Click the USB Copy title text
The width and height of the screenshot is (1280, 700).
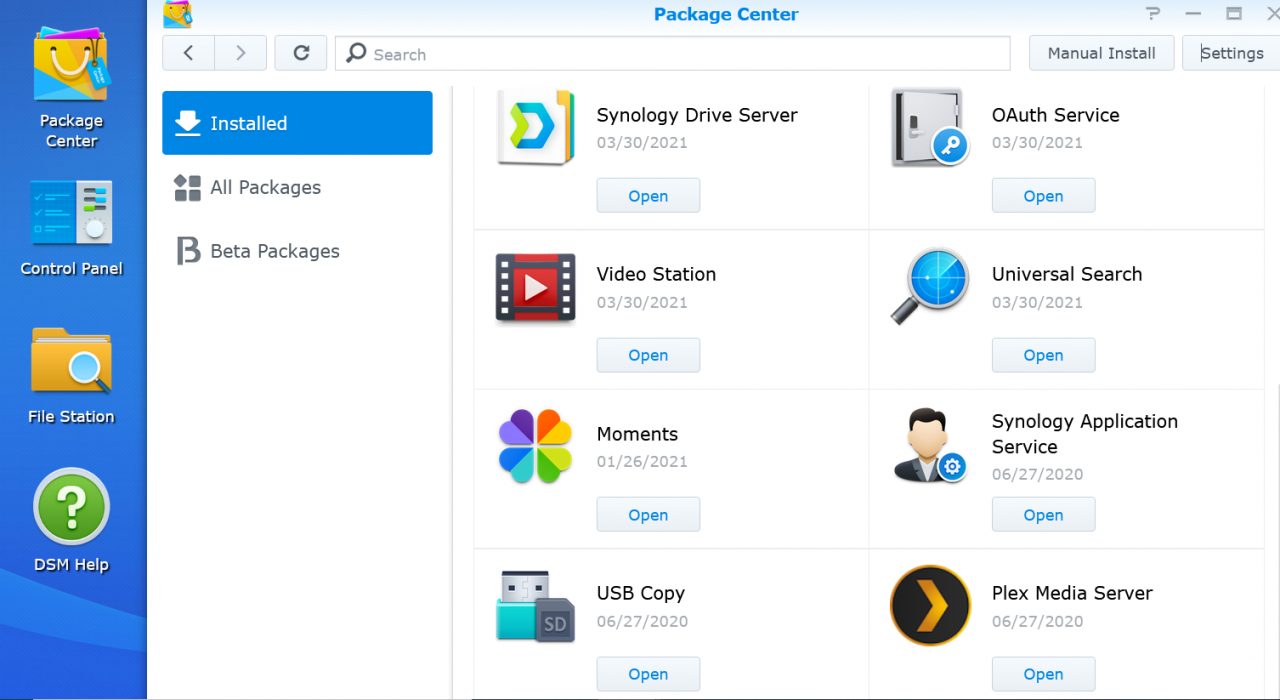click(641, 593)
